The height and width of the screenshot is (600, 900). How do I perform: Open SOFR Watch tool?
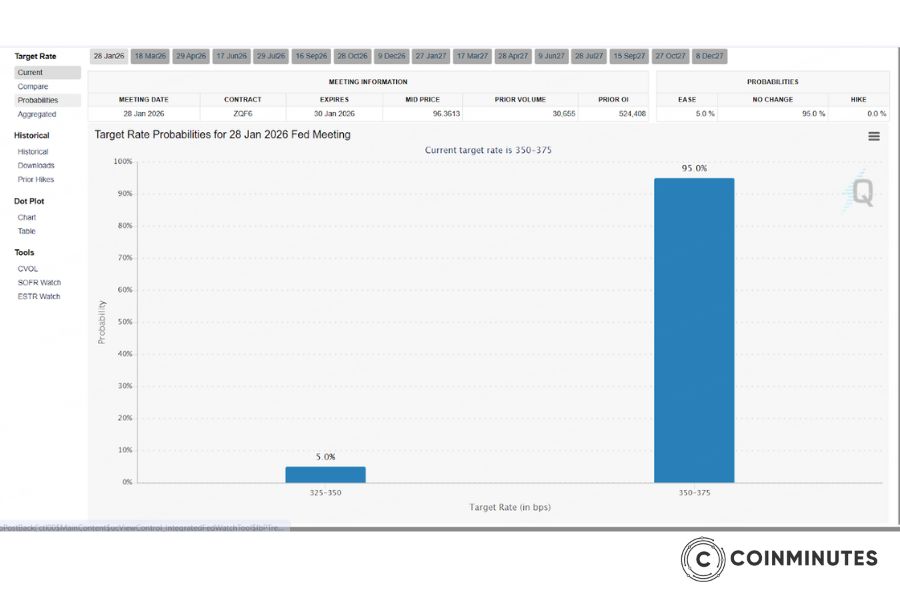point(39,283)
